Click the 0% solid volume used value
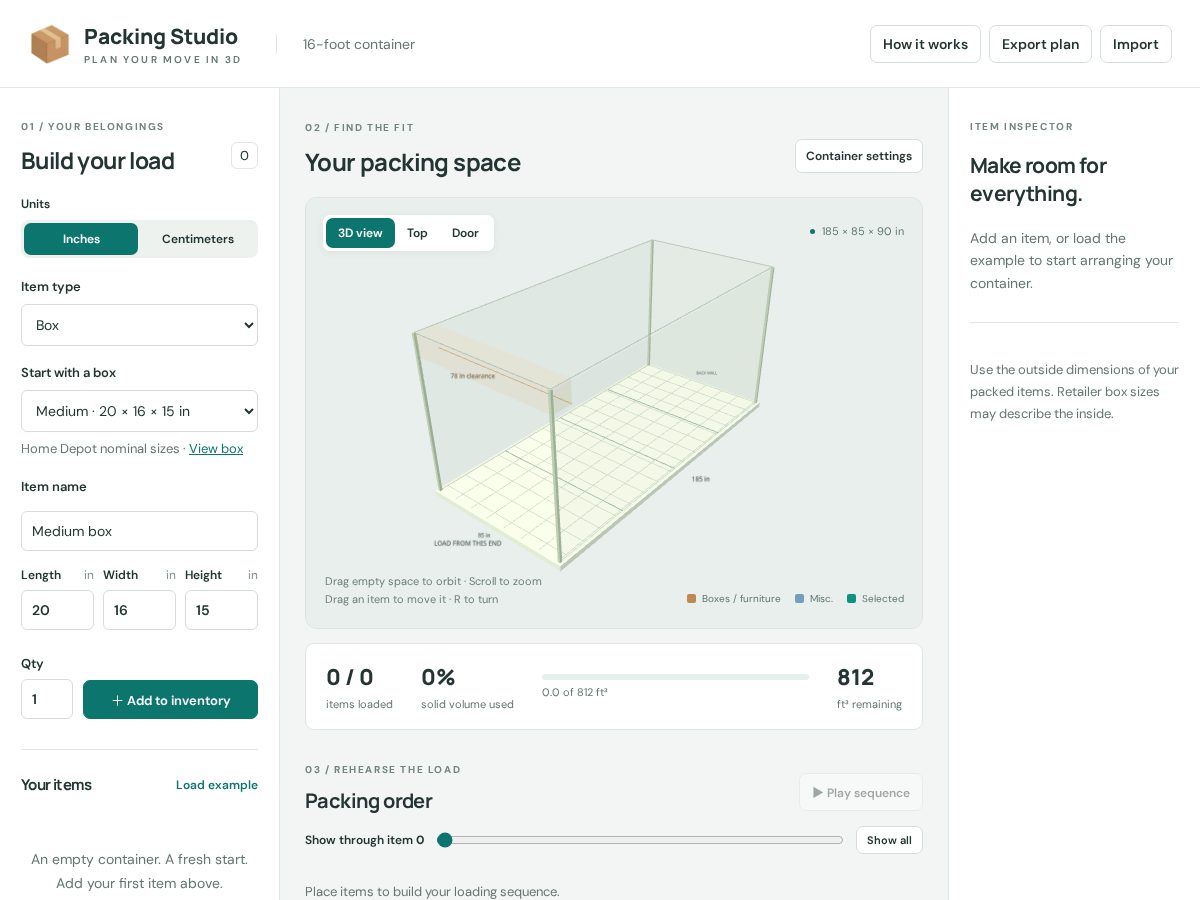This screenshot has width=1200, height=900. [438, 677]
